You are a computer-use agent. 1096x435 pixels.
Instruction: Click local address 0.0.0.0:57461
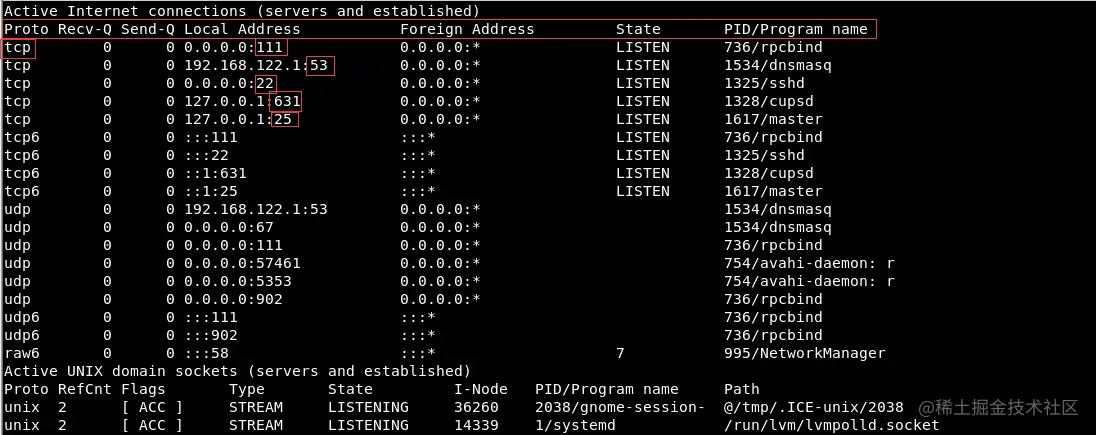[243, 263]
